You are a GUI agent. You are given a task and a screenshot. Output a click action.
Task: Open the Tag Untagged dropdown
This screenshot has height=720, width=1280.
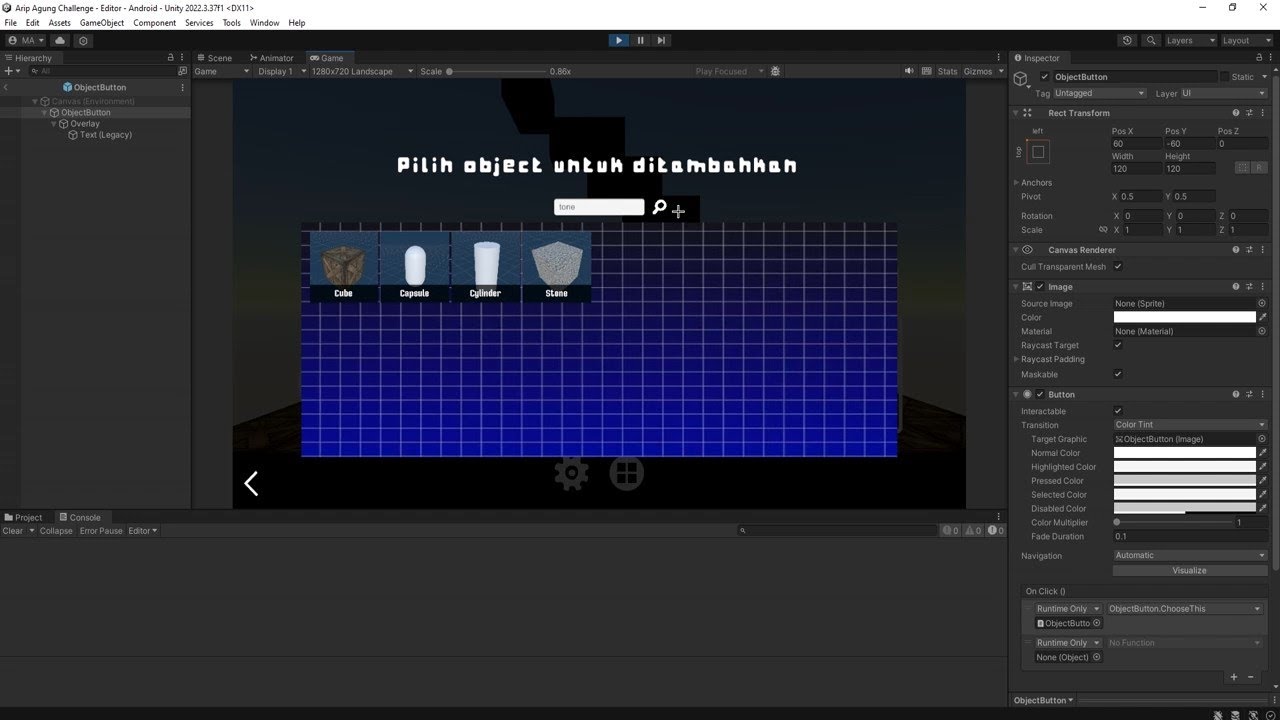point(1100,93)
